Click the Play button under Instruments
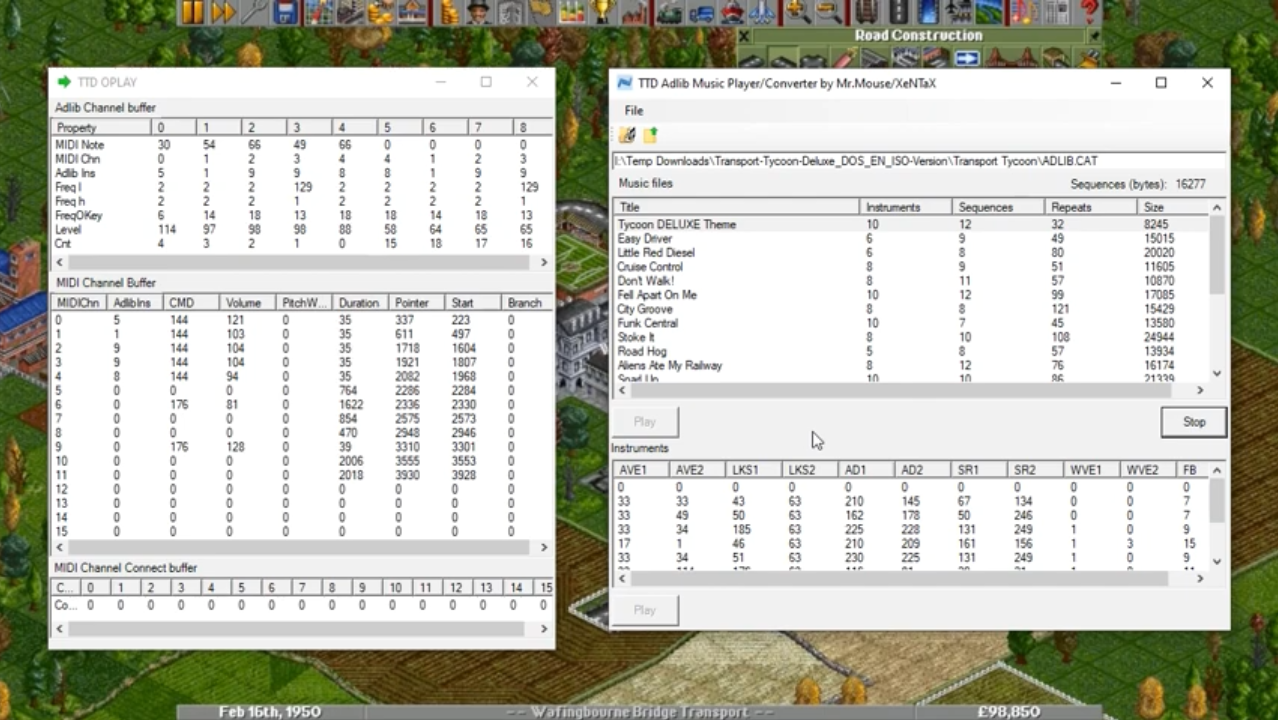The width and height of the screenshot is (1278, 720). (x=645, y=610)
